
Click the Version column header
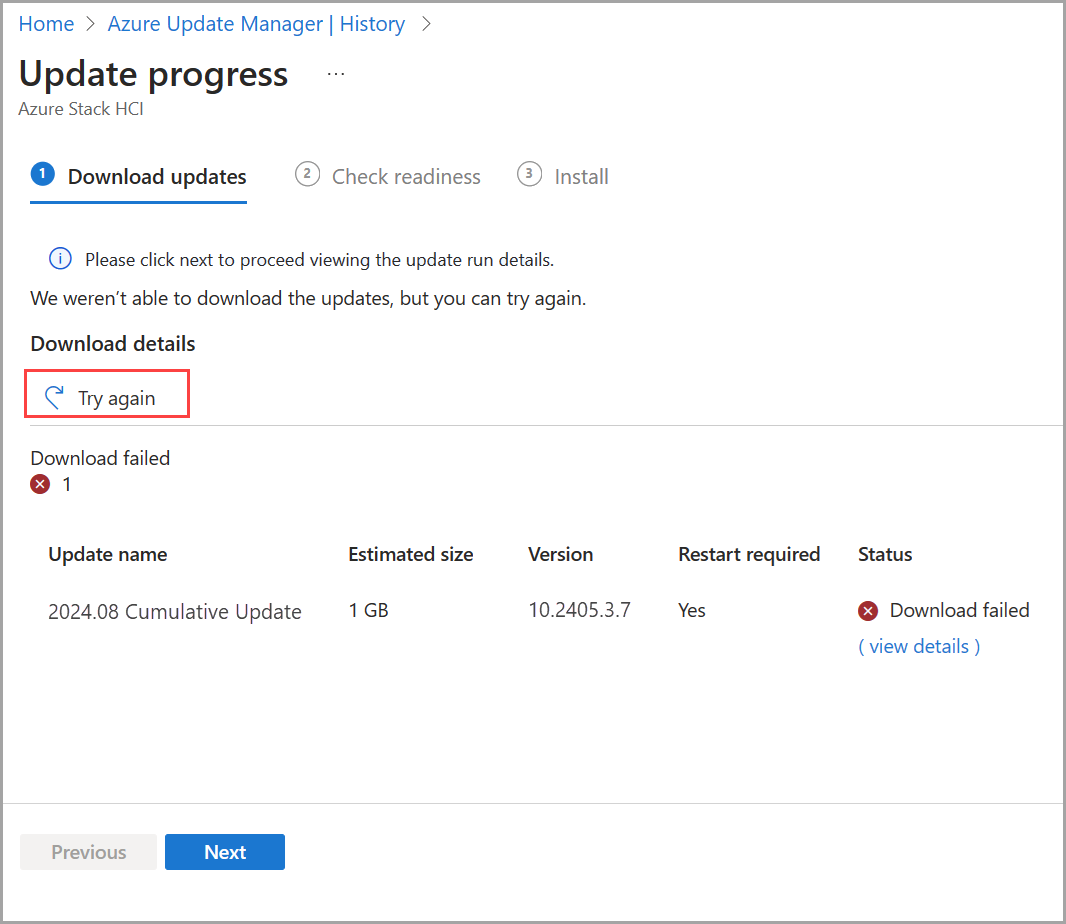(x=561, y=555)
